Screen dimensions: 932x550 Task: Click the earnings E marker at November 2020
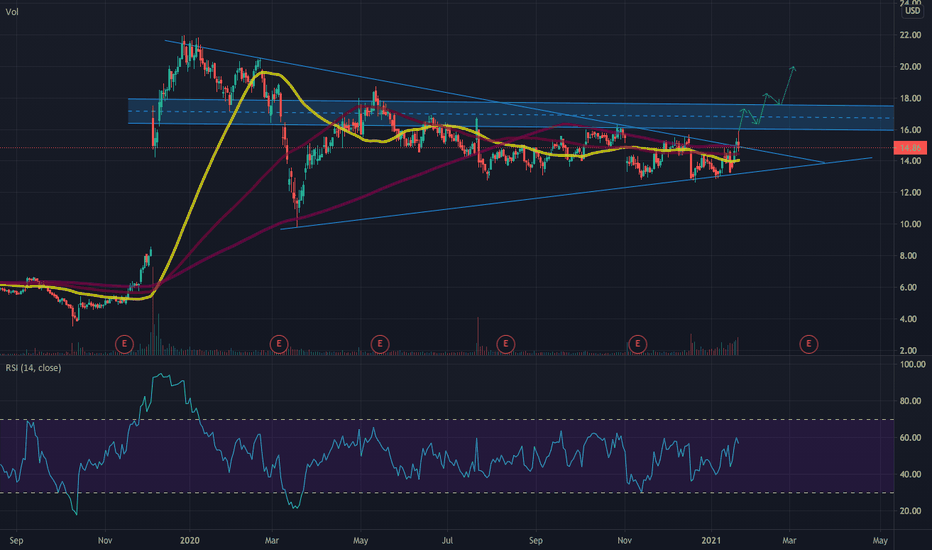click(638, 344)
